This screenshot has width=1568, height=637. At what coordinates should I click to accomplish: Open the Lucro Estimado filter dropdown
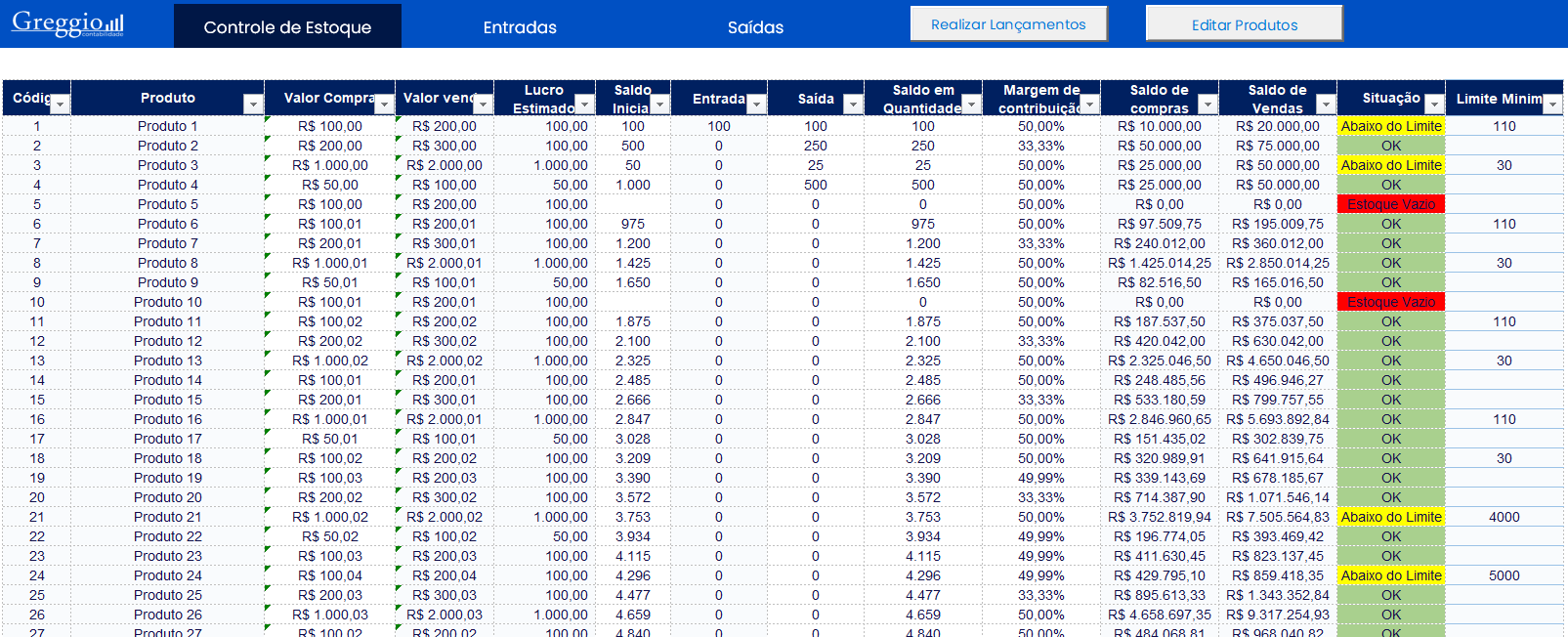click(x=584, y=105)
